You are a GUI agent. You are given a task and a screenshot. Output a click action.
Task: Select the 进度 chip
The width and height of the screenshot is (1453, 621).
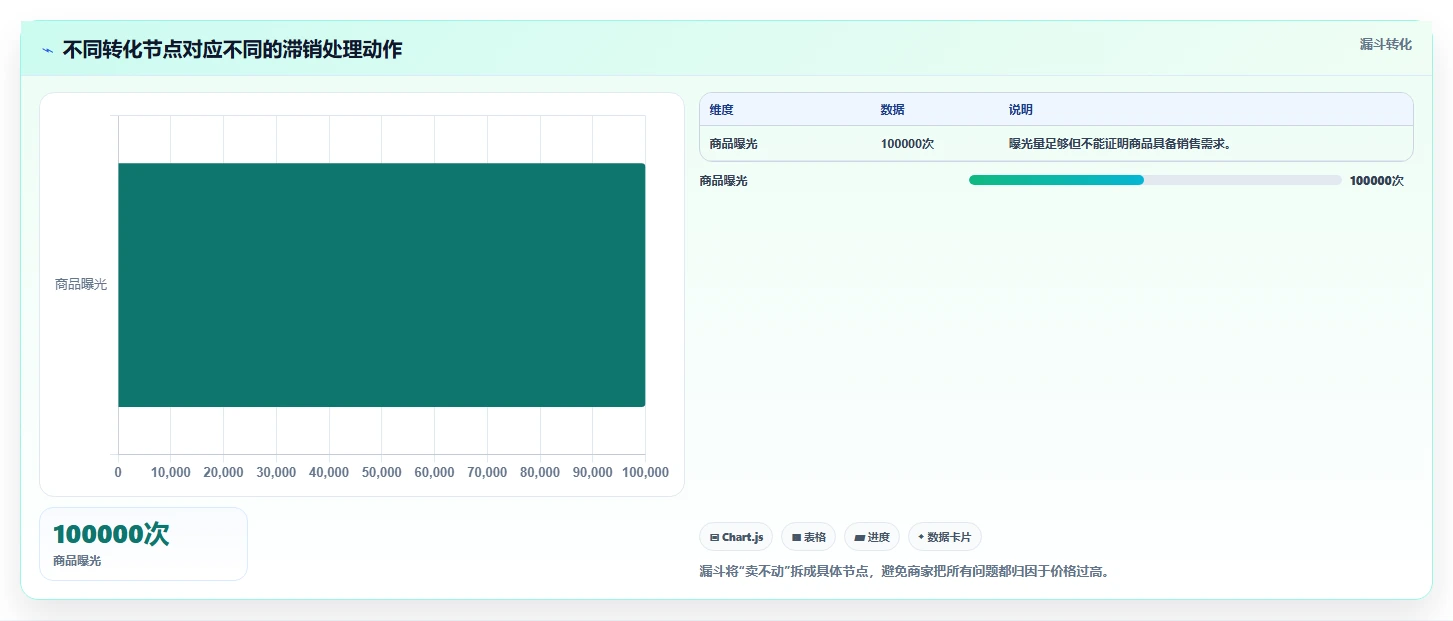(x=872, y=537)
